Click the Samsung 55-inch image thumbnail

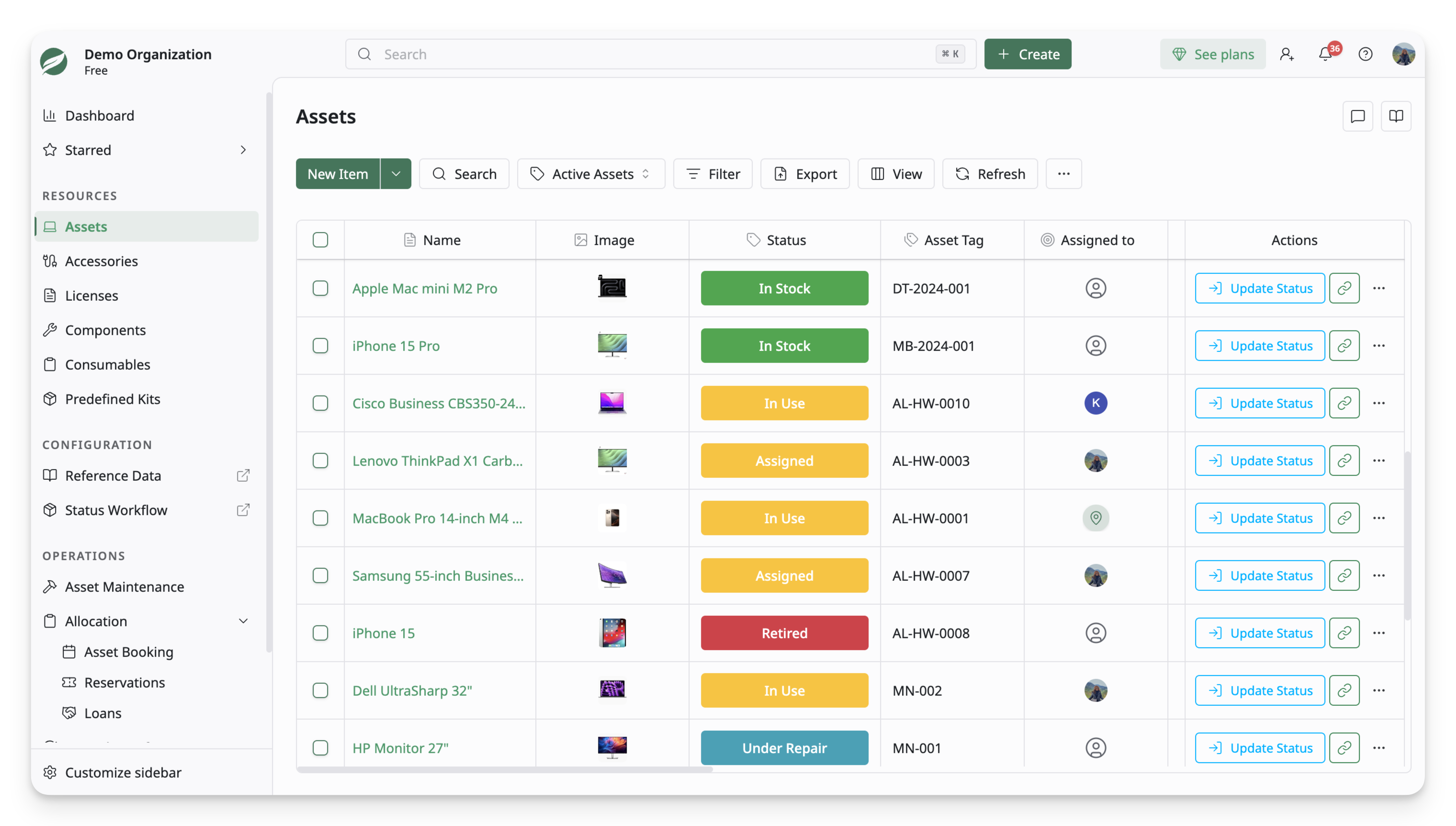pos(612,575)
